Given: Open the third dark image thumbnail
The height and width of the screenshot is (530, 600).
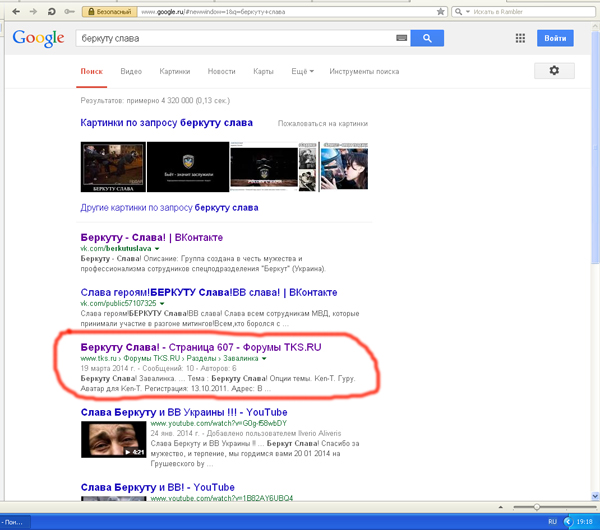Looking at the screenshot, I should pos(264,167).
